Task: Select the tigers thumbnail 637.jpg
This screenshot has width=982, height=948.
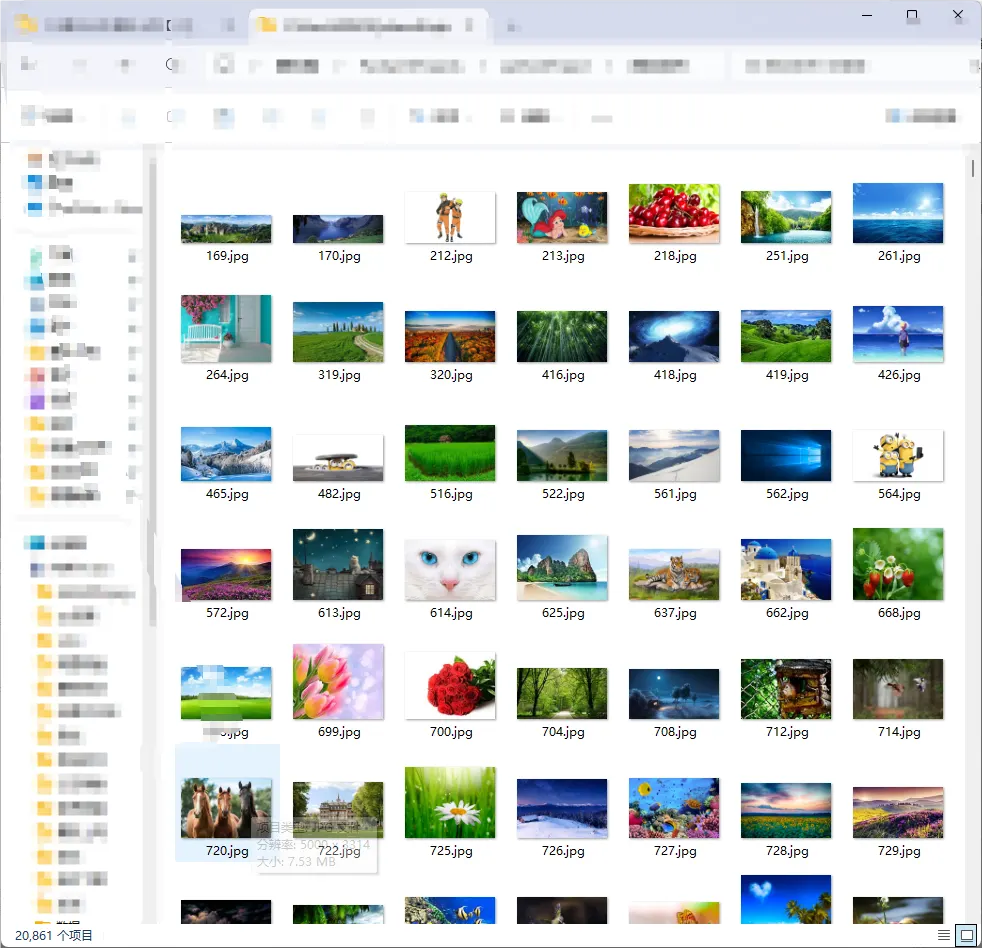Action: (x=674, y=575)
